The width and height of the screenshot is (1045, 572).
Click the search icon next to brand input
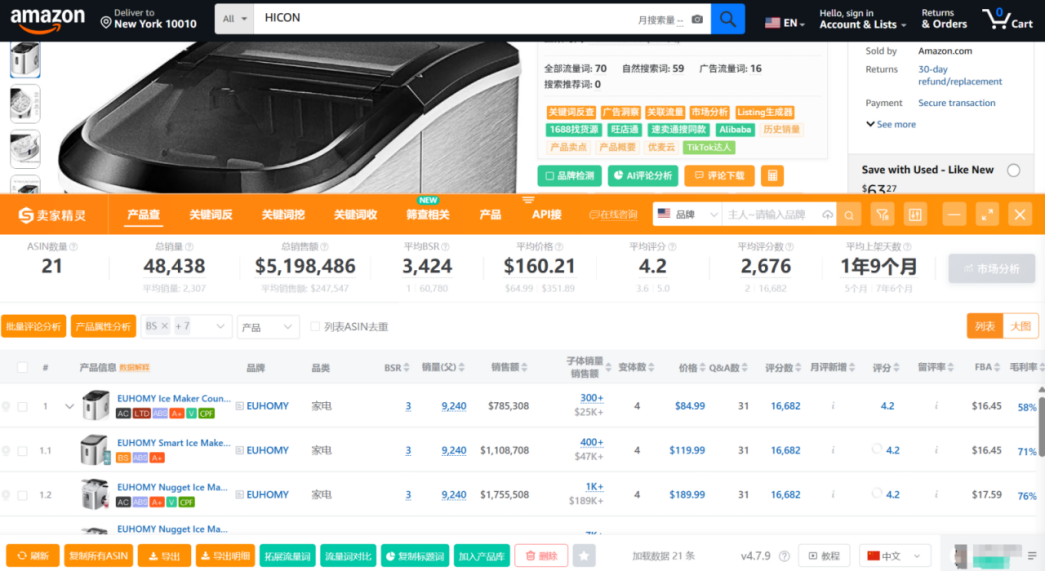point(849,215)
